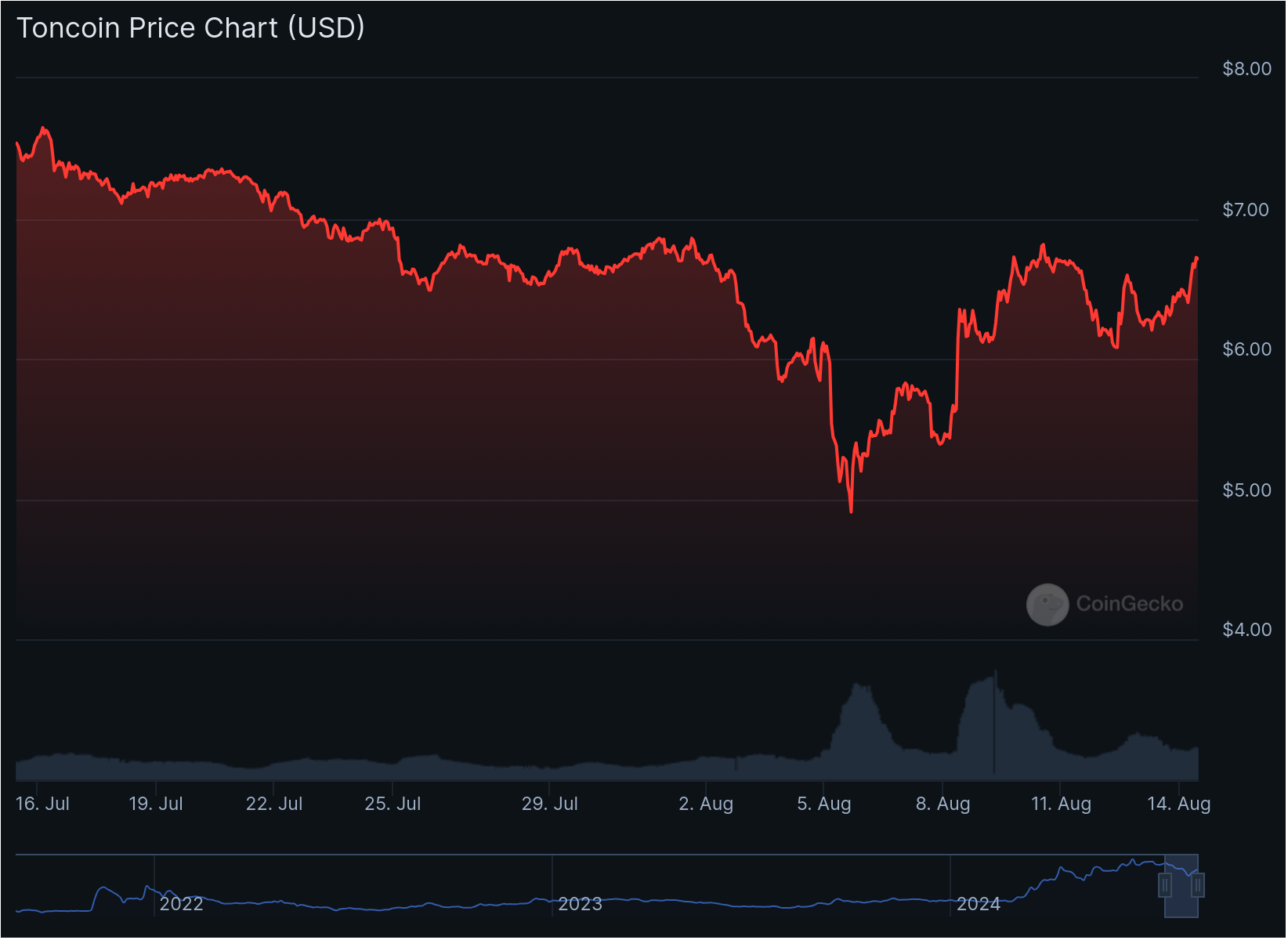Click the tallest volume spike near 9. Aug
The width and height of the screenshot is (1288, 940).
995,674
